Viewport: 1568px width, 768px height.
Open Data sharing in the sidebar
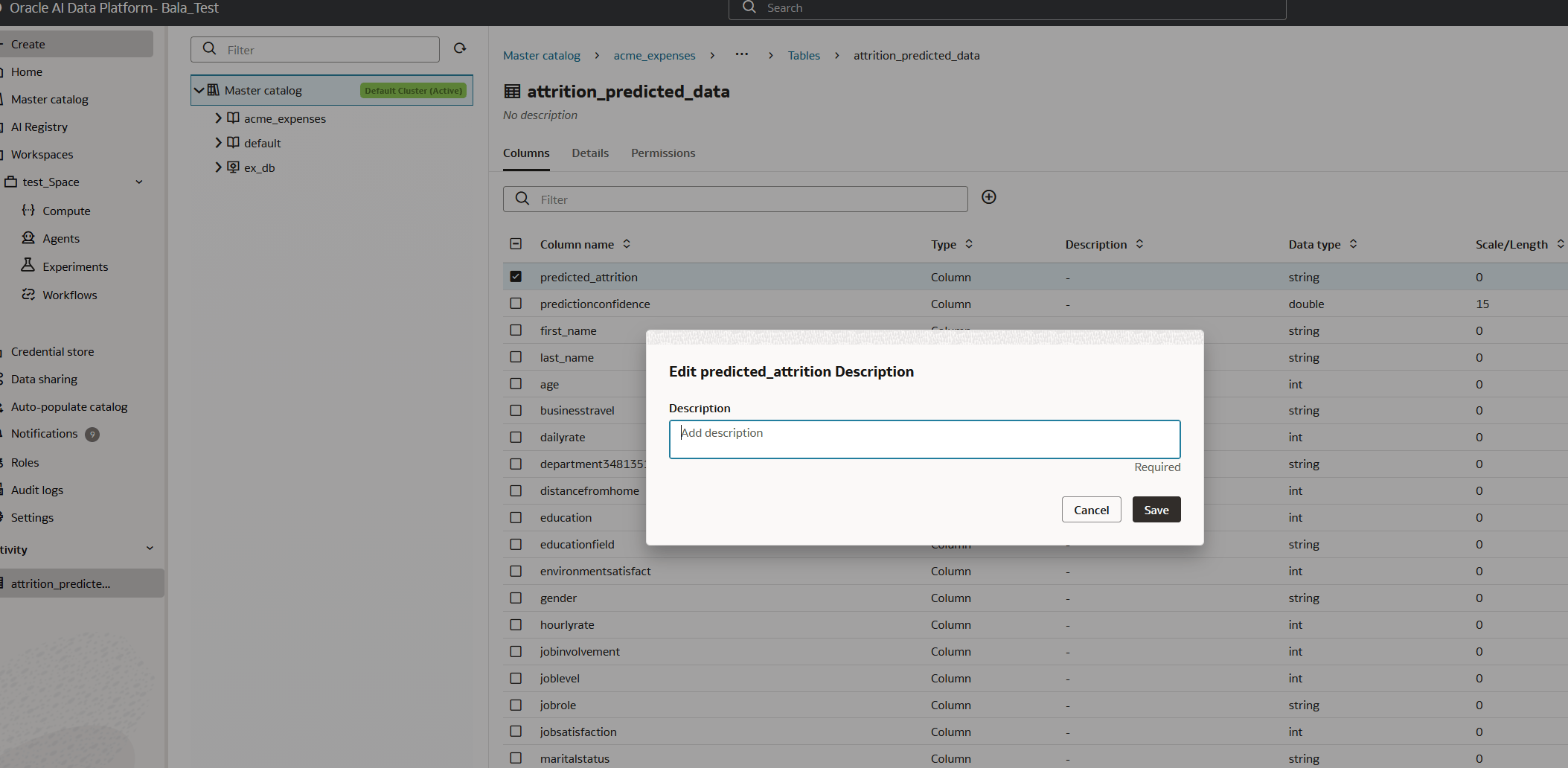pos(44,380)
